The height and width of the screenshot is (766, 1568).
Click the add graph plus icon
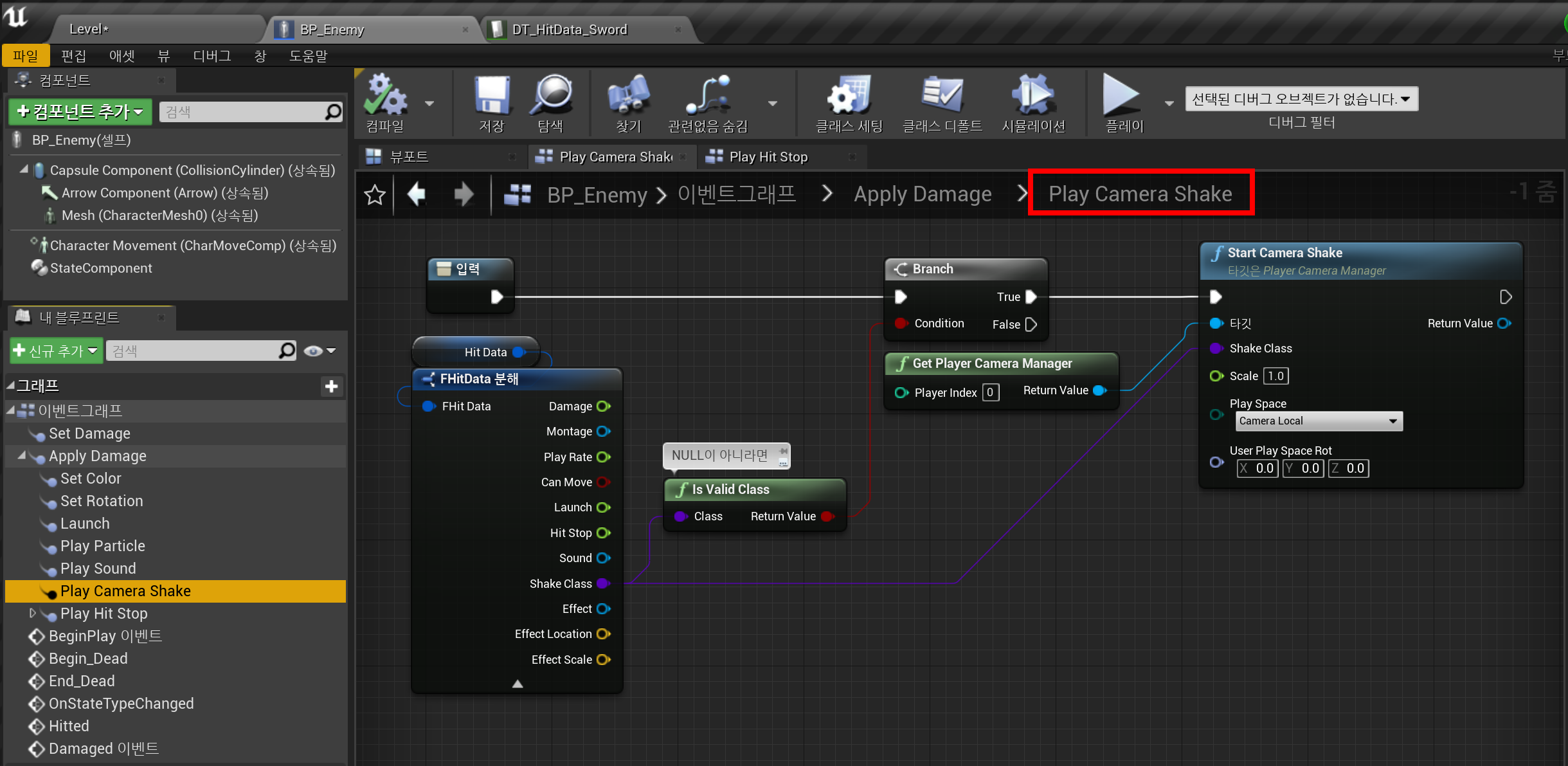[x=332, y=386]
